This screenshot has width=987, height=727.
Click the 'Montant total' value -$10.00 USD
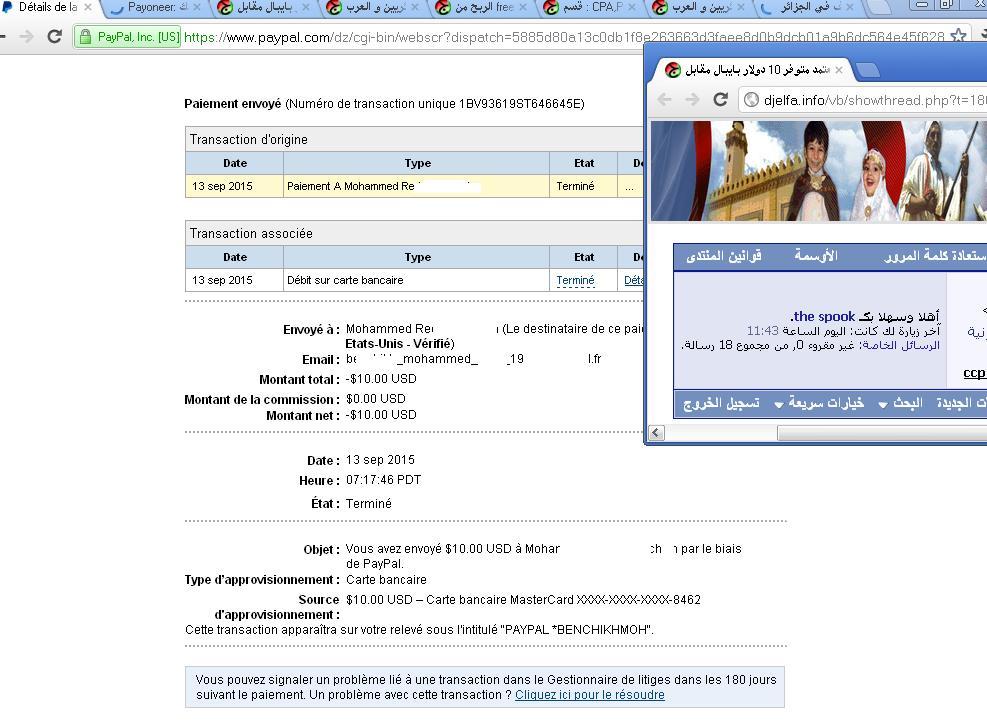pos(381,379)
